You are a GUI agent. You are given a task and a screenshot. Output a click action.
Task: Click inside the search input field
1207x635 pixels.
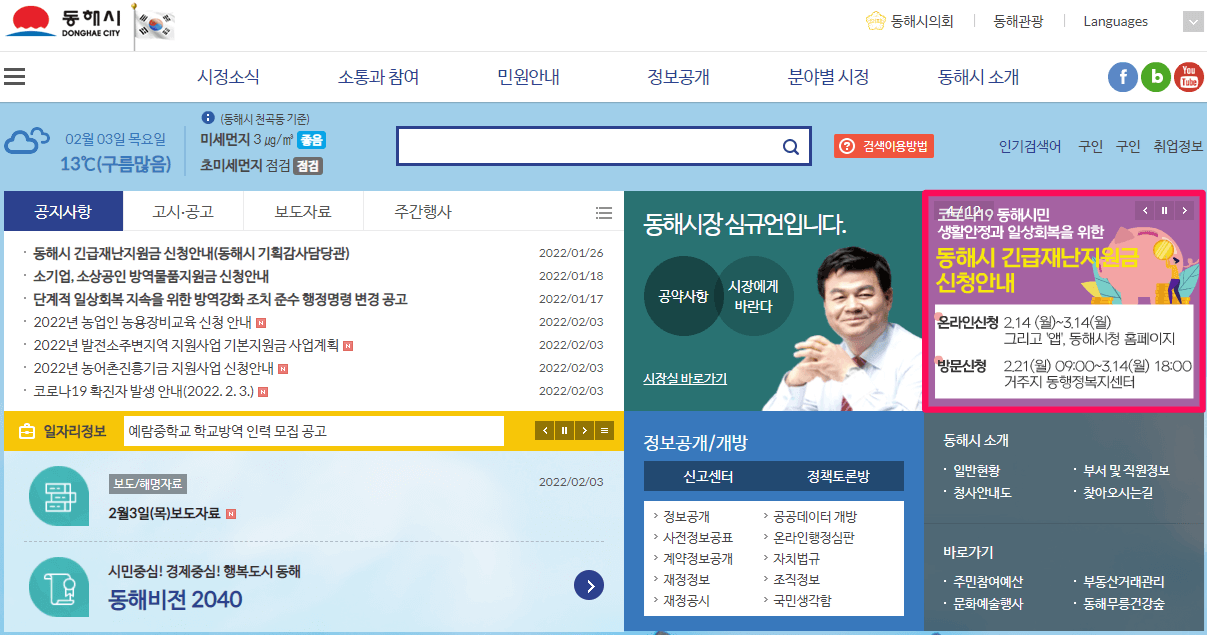click(590, 146)
